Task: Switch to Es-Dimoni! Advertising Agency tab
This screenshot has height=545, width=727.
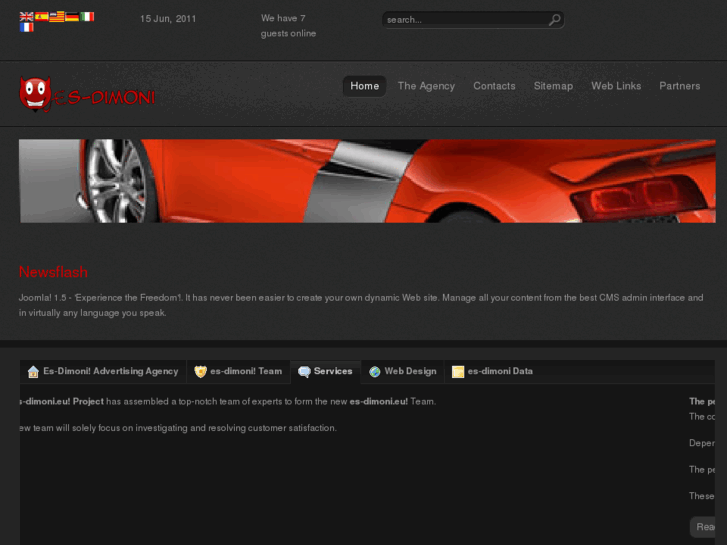Action: pyautogui.click(x=103, y=372)
